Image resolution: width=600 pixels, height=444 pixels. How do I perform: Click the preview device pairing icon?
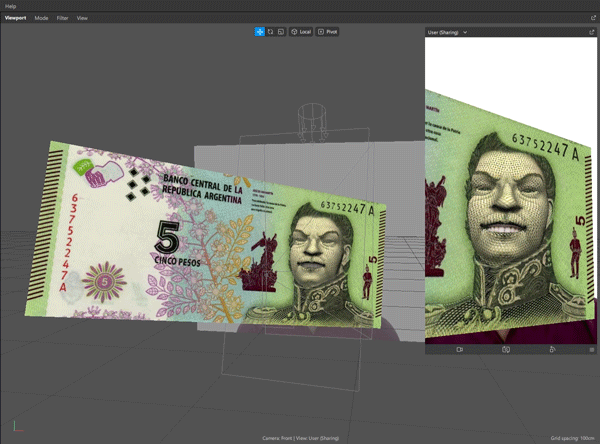click(552, 349)
